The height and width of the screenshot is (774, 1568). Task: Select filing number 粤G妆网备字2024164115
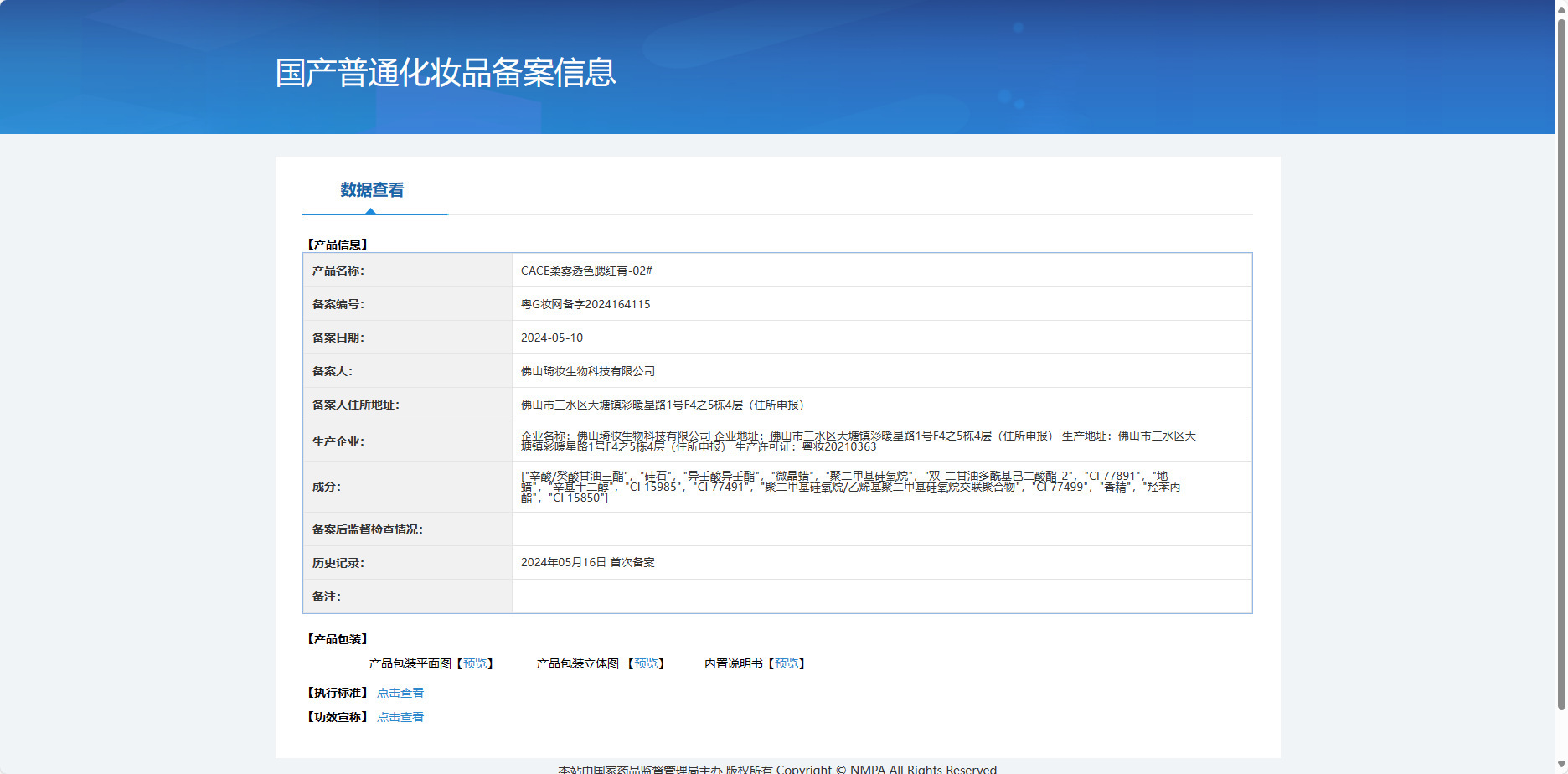pos(585,304)
